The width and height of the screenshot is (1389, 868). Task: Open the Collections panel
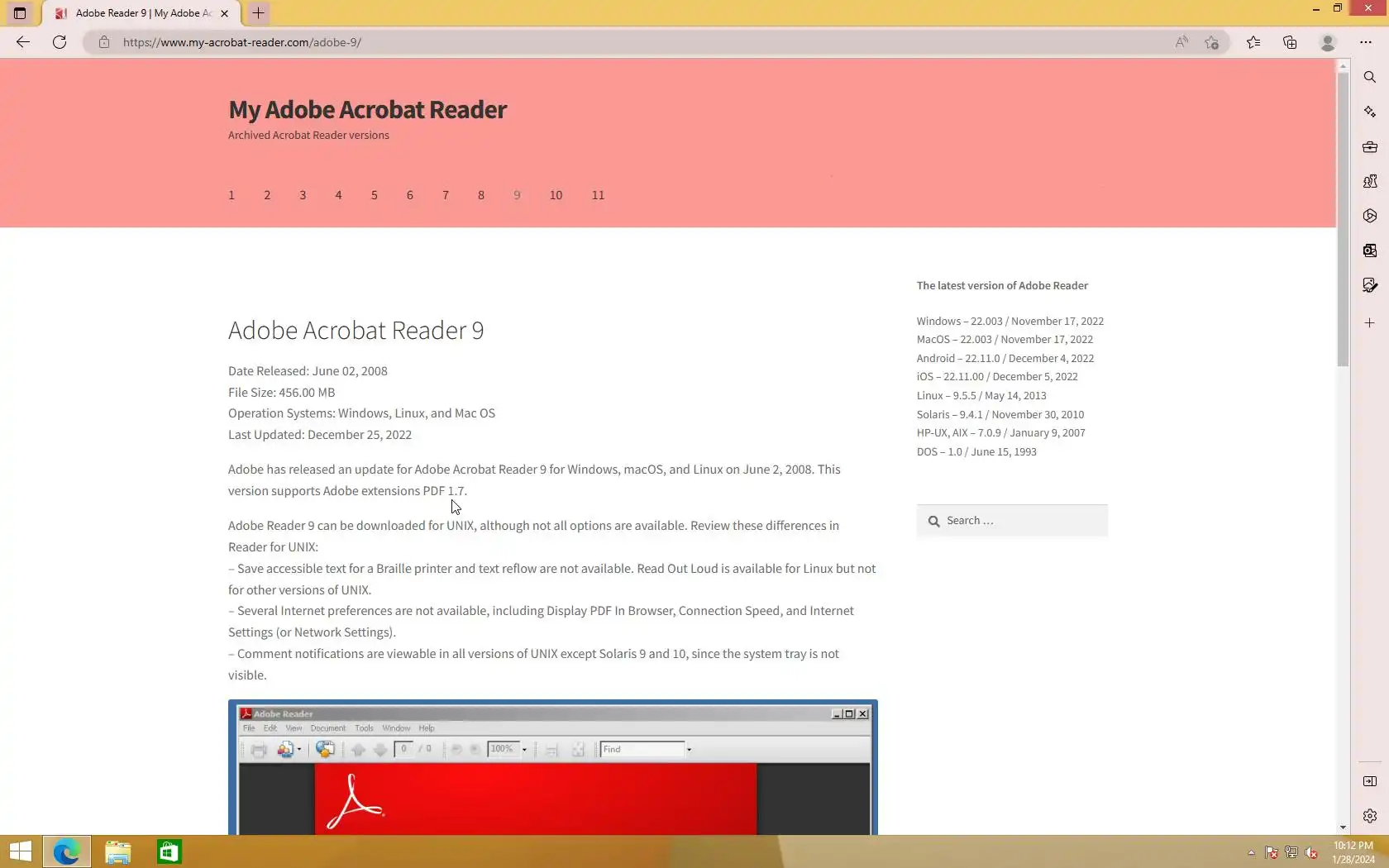coord(1290,42)
